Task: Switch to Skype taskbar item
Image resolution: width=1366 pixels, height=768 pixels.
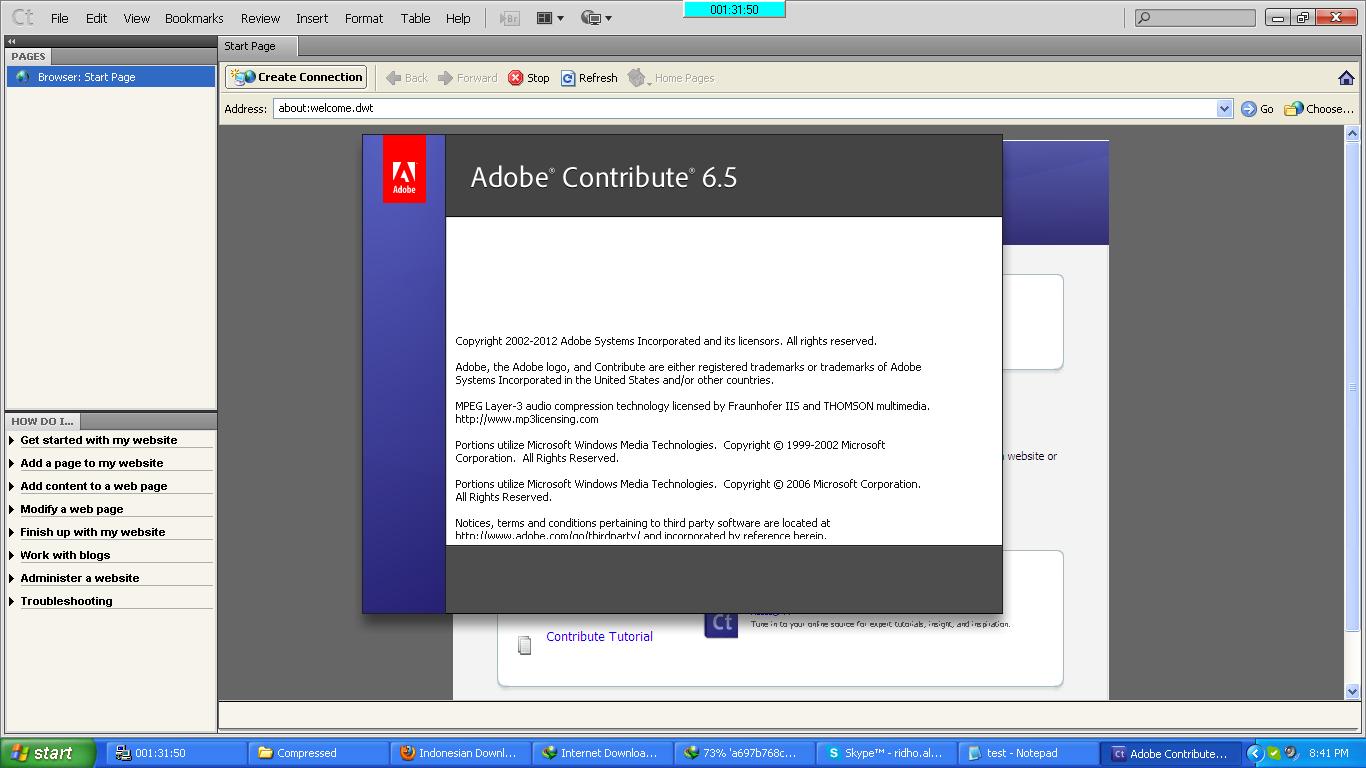Action: point(886,753)
